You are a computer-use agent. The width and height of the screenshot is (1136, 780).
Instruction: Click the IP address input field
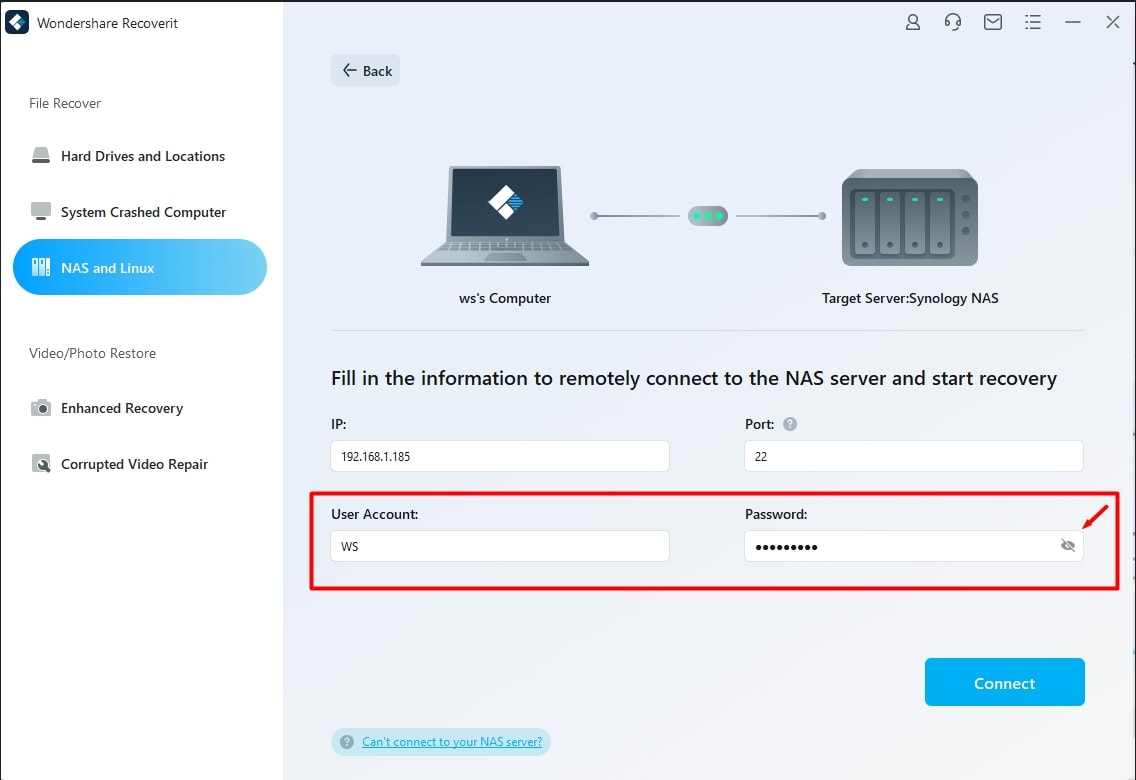click(x=500, y=456)
